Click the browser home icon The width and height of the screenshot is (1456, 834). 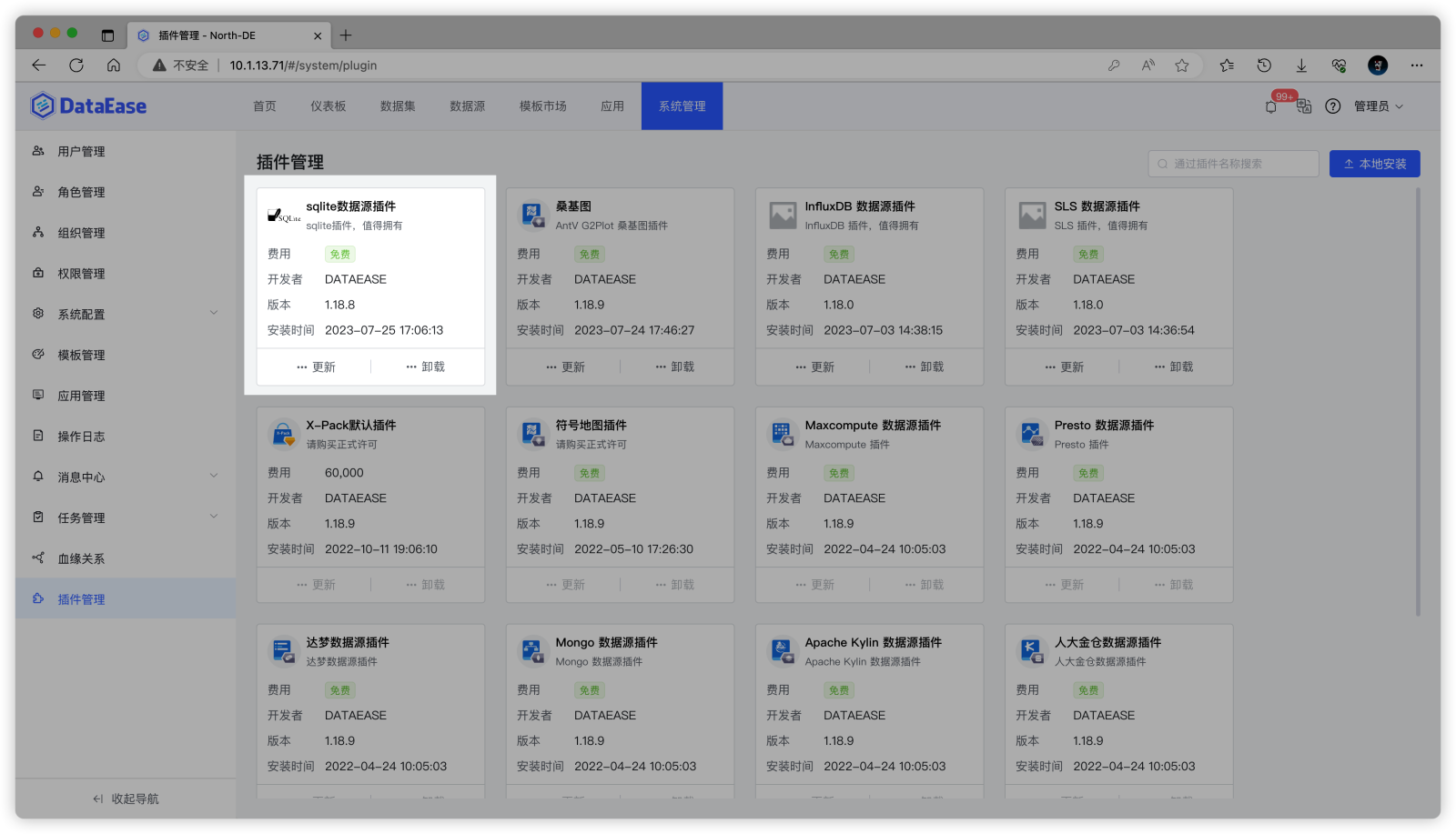(114, 65)
